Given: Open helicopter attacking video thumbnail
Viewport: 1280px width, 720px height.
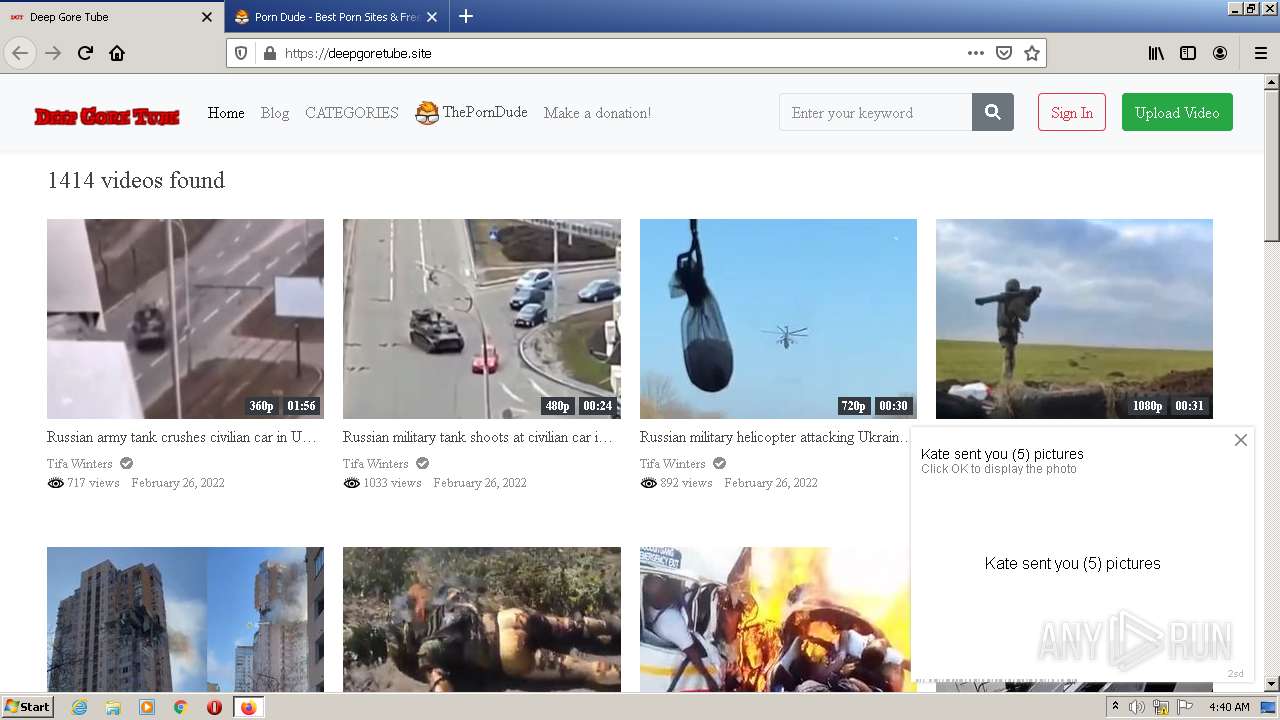Looking at the screenshot, I should click(x=778, y=319).
